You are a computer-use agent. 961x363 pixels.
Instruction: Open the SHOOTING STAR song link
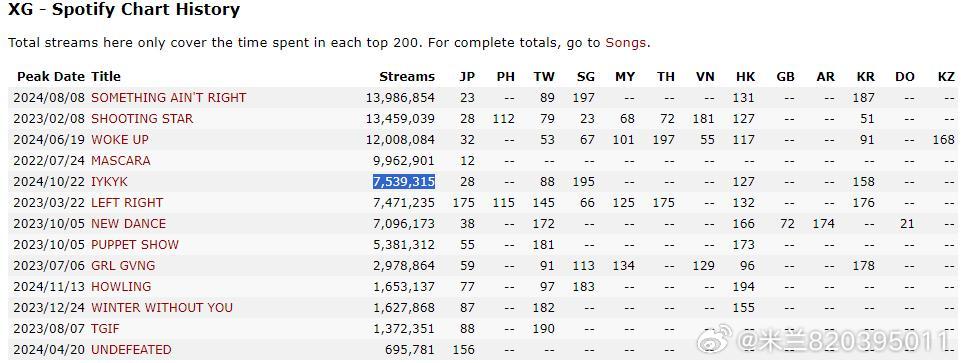click(x=142, y=118)
